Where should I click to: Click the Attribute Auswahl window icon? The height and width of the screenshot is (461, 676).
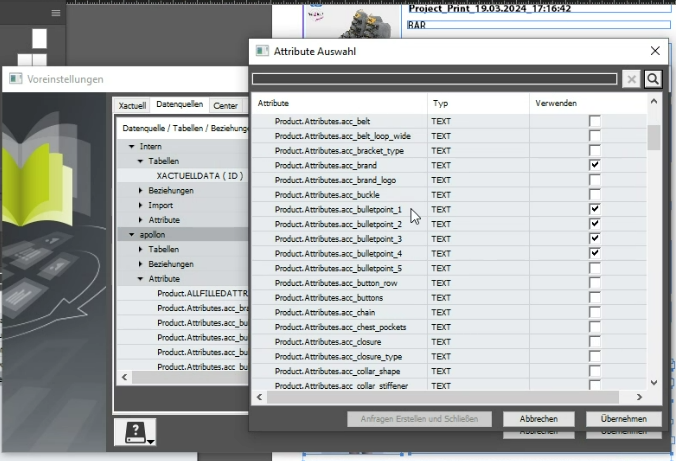click(262, 50)
